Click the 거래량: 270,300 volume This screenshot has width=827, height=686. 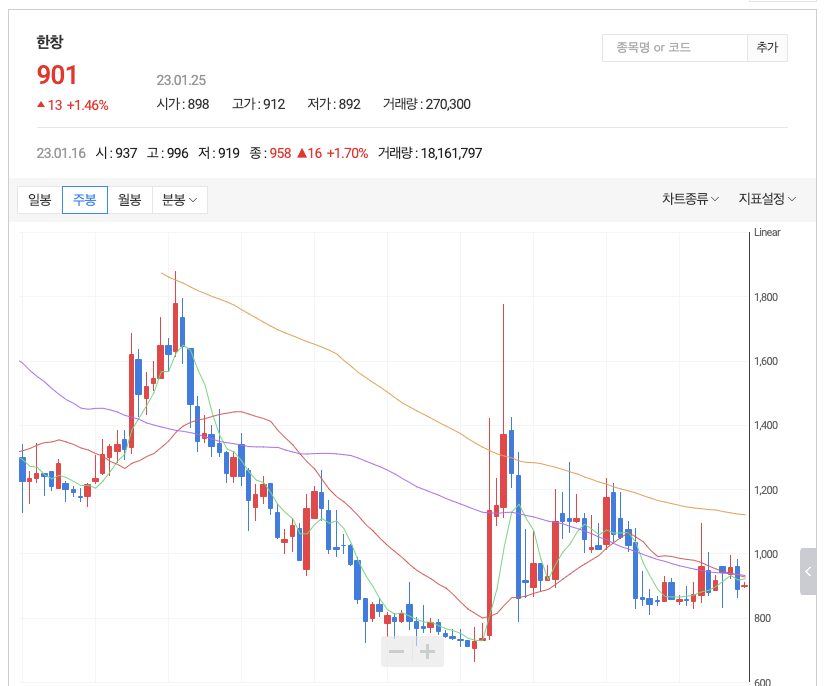point(427,104)
